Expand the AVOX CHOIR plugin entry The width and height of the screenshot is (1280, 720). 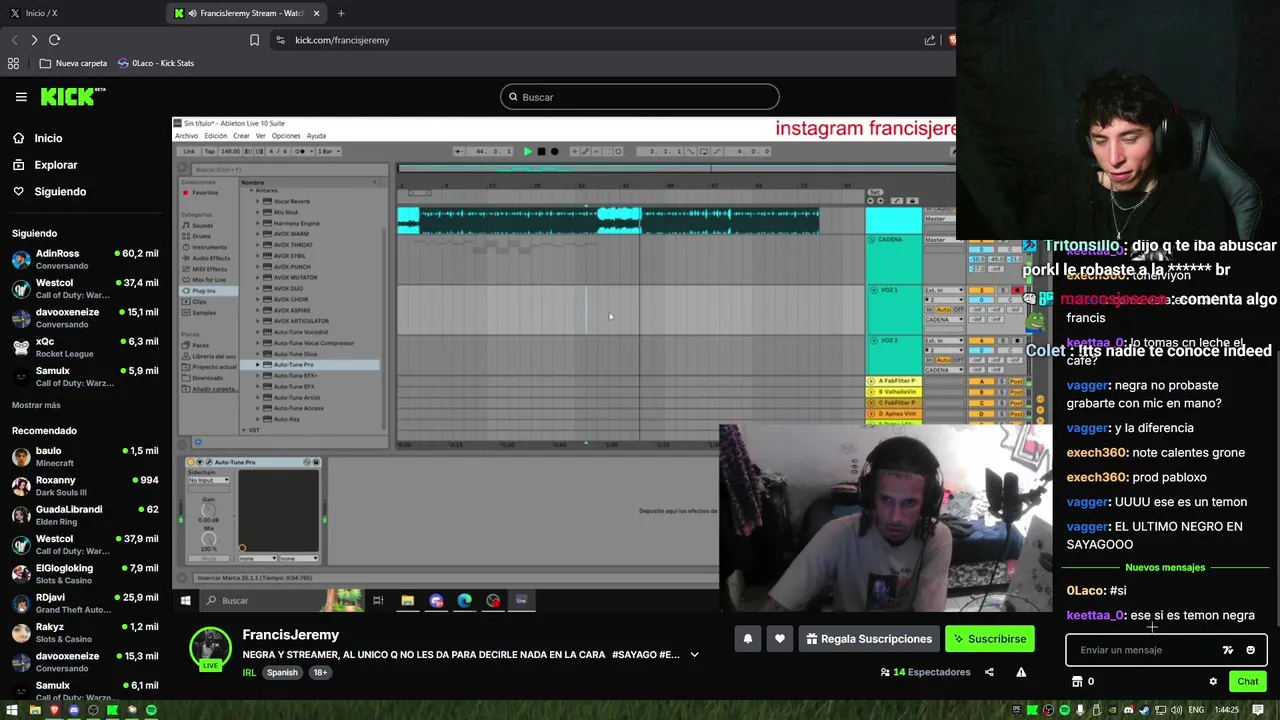coord(257,299)
